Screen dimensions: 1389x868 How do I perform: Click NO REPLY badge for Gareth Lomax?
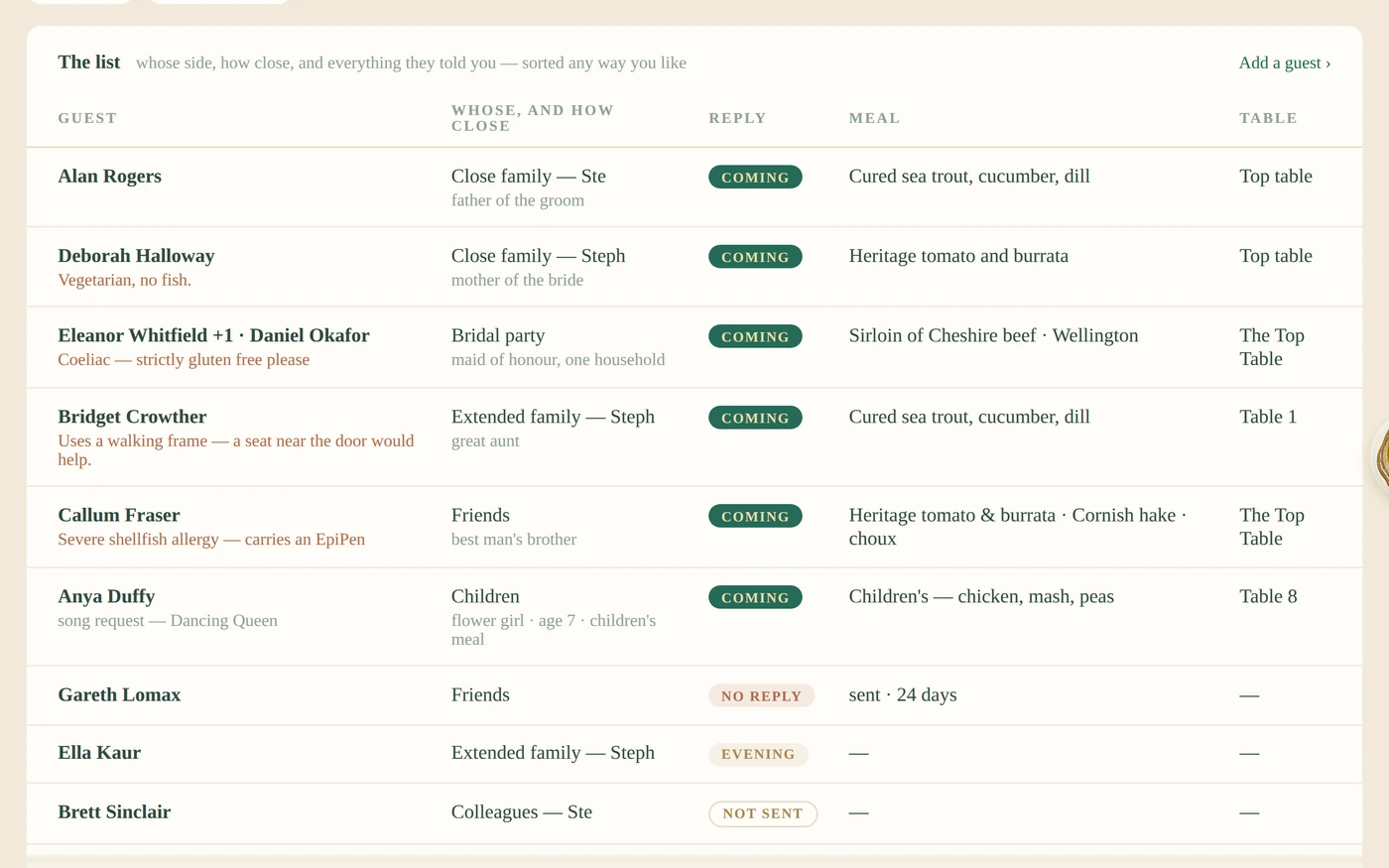click(x=761, y=695)
